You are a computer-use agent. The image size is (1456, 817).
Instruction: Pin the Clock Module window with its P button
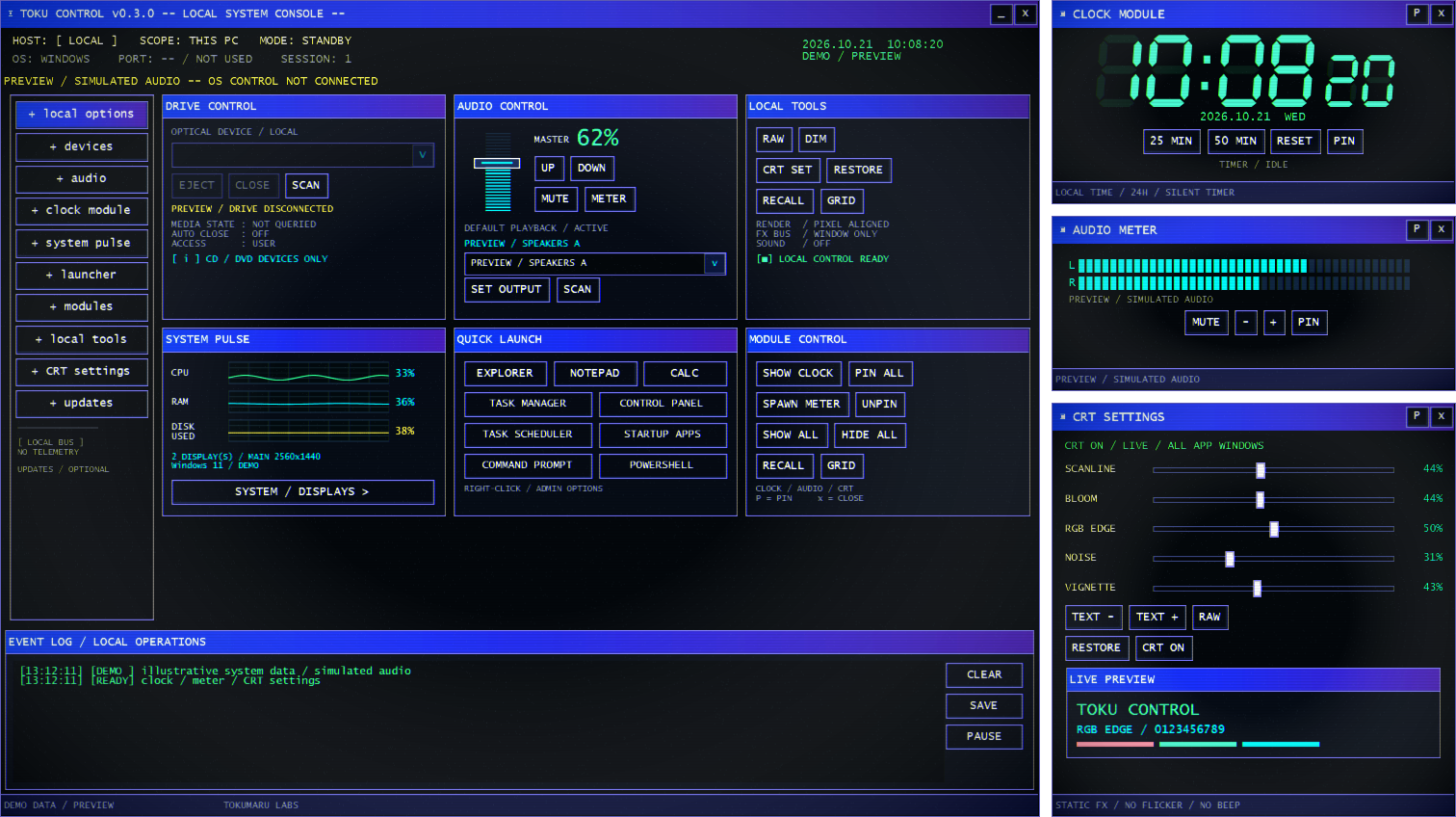1417,13
